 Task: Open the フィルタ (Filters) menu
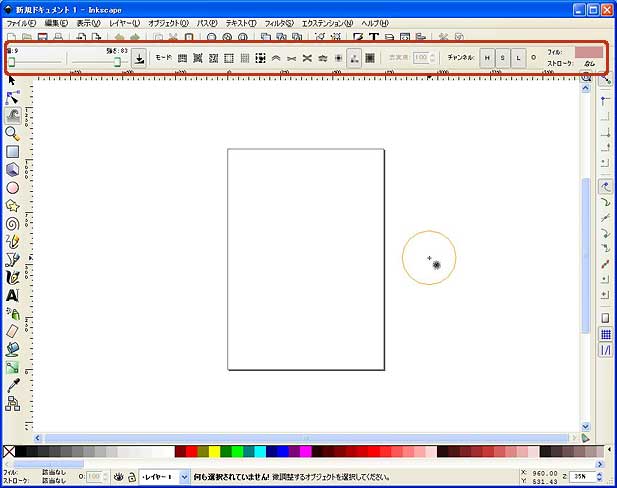pyautogui.click(x=279, y=23)
